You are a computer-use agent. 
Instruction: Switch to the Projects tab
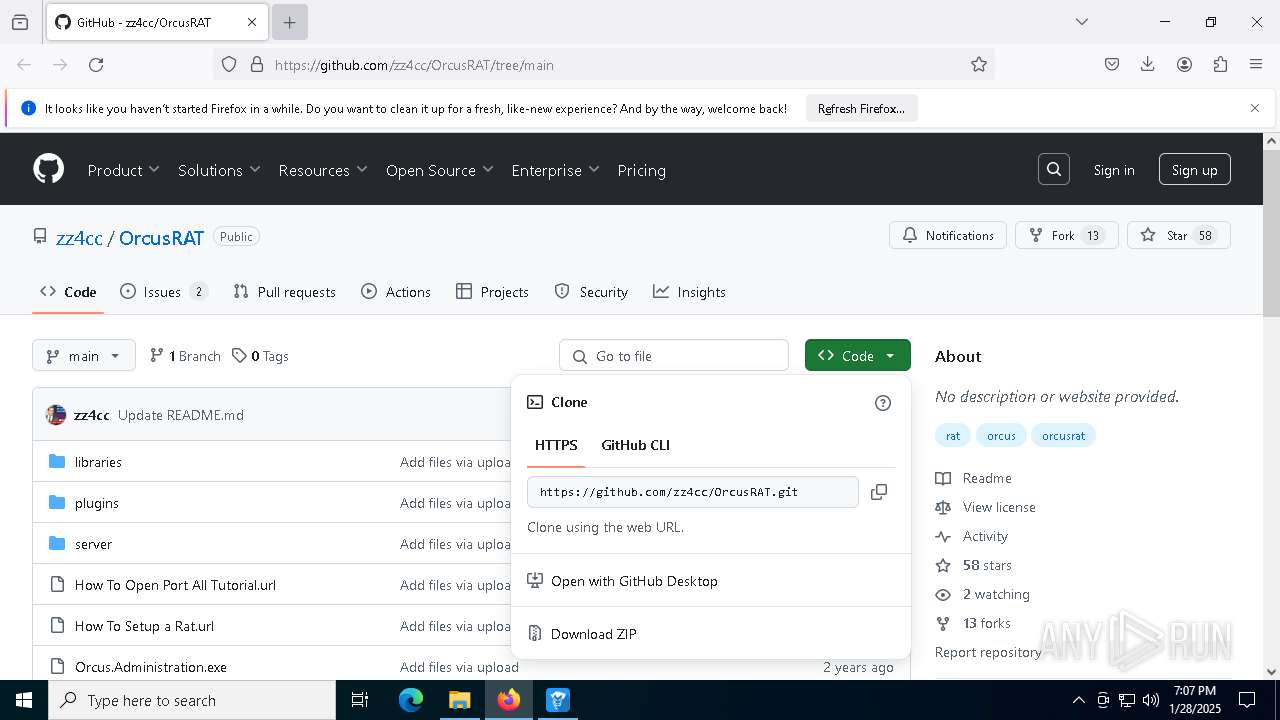click(492, 292)
